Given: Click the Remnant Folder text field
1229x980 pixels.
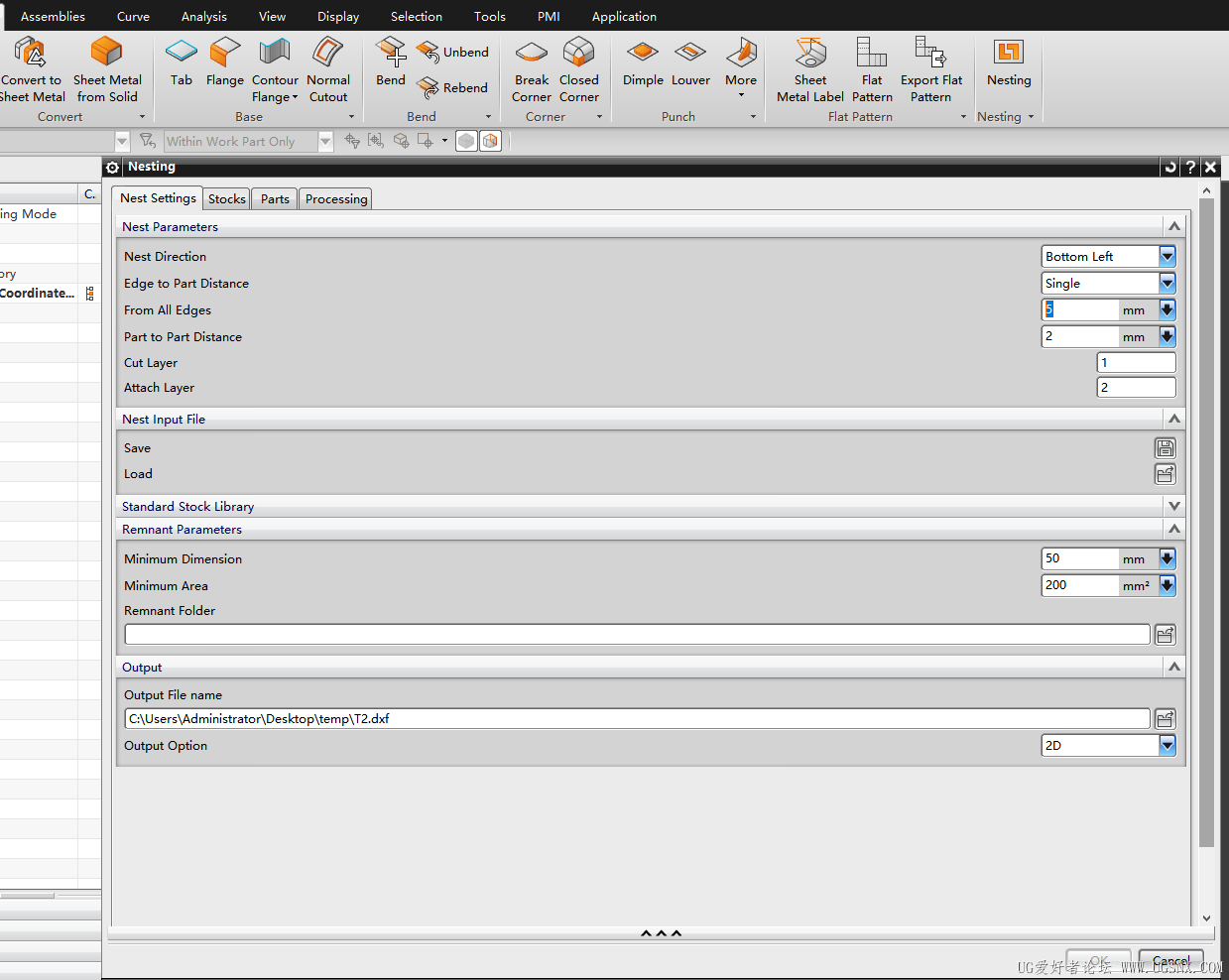Looking at the screenshot, I should [637, 635].
